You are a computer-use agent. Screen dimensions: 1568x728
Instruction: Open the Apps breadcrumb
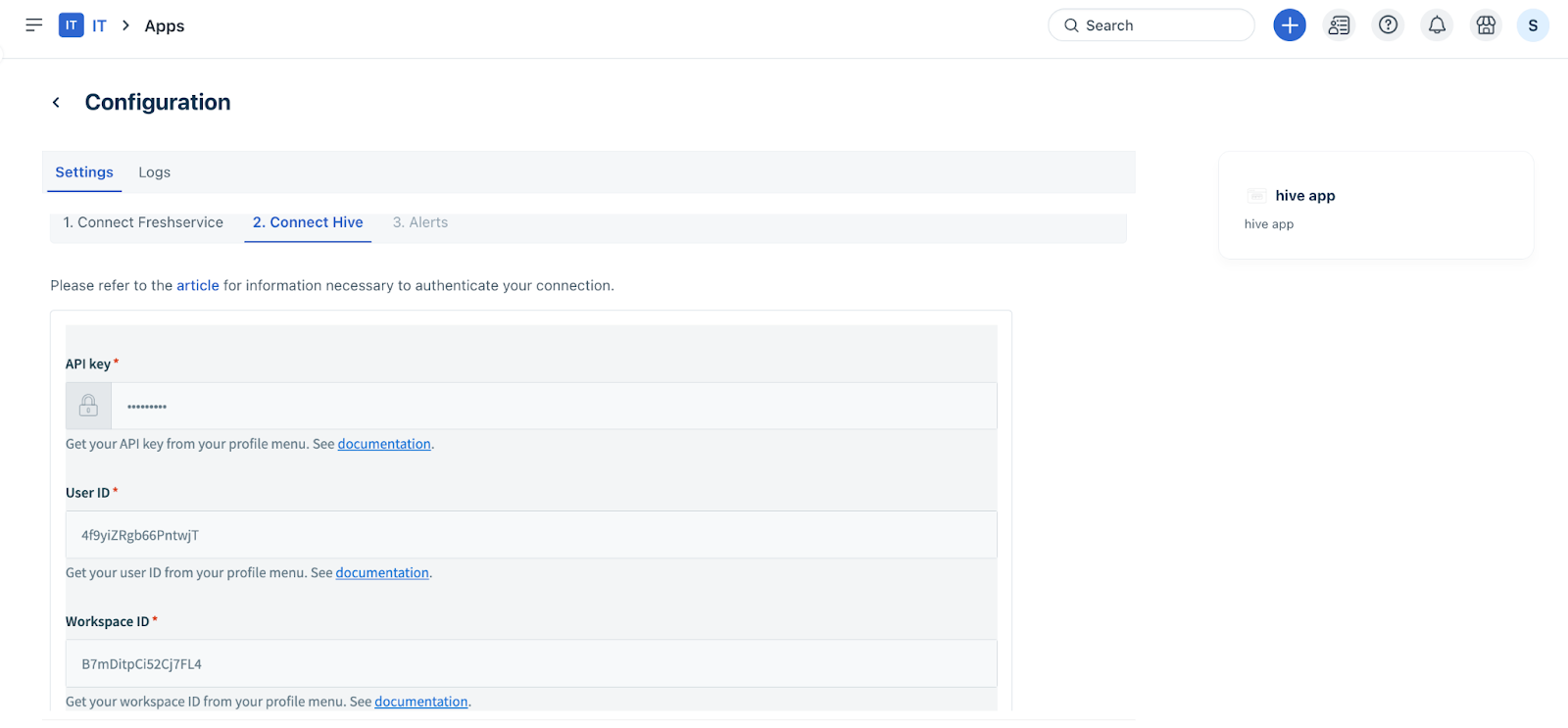pyautogui.click(x=165, y=25)
